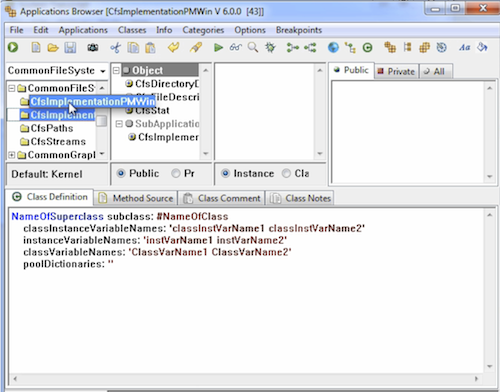Click the bug debug toolbar icon
The height and width of the screenshot is (392, 500).
[270, 48]
